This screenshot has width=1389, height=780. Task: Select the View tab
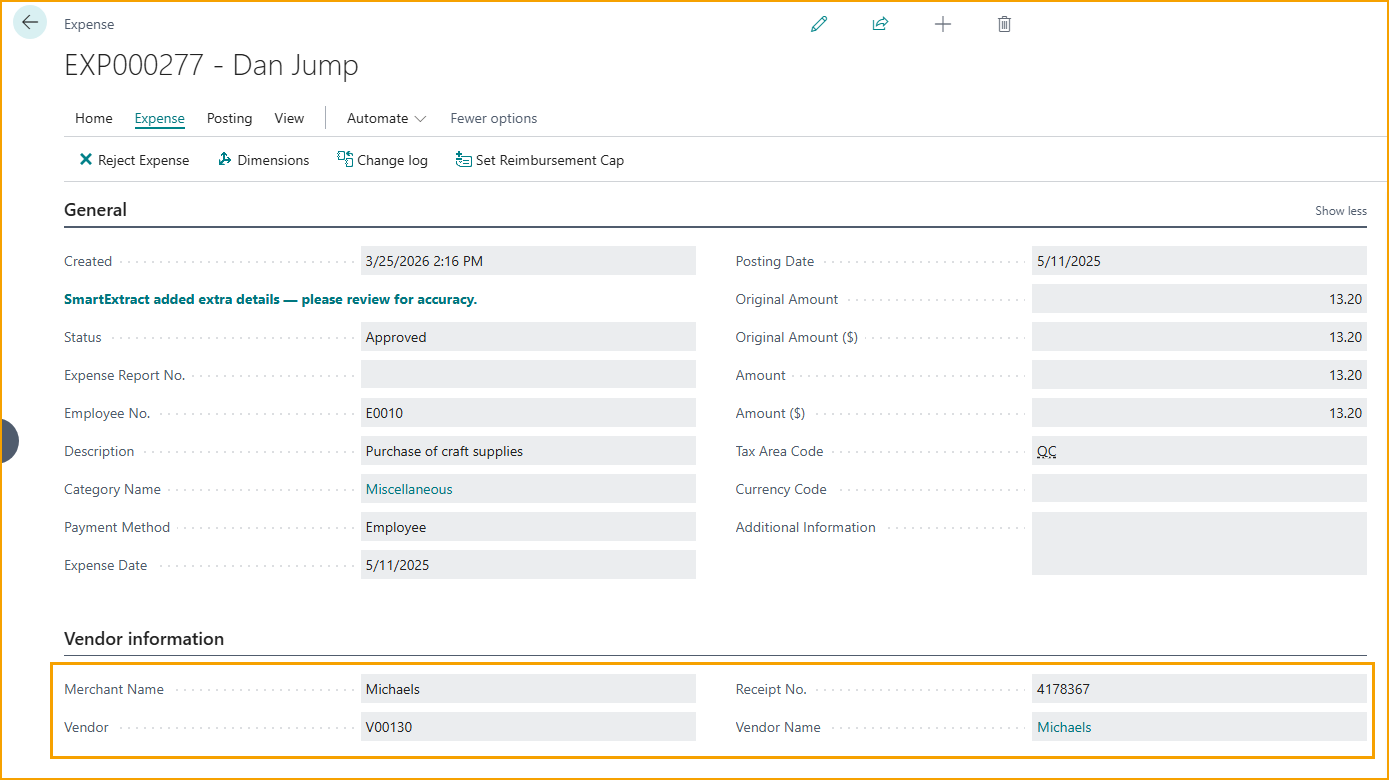pyautogui.click(x=289, y=118)
